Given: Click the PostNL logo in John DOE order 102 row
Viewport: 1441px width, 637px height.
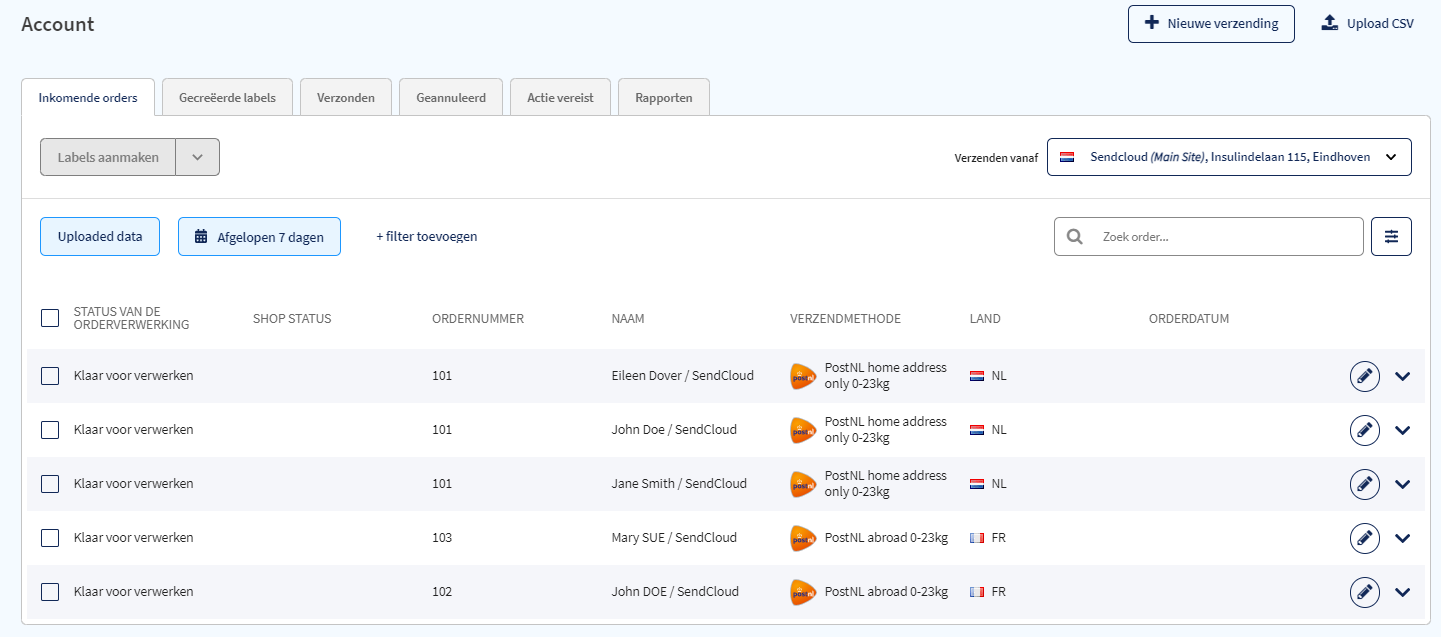Looking at the screenshot, I should pos(803,592).
